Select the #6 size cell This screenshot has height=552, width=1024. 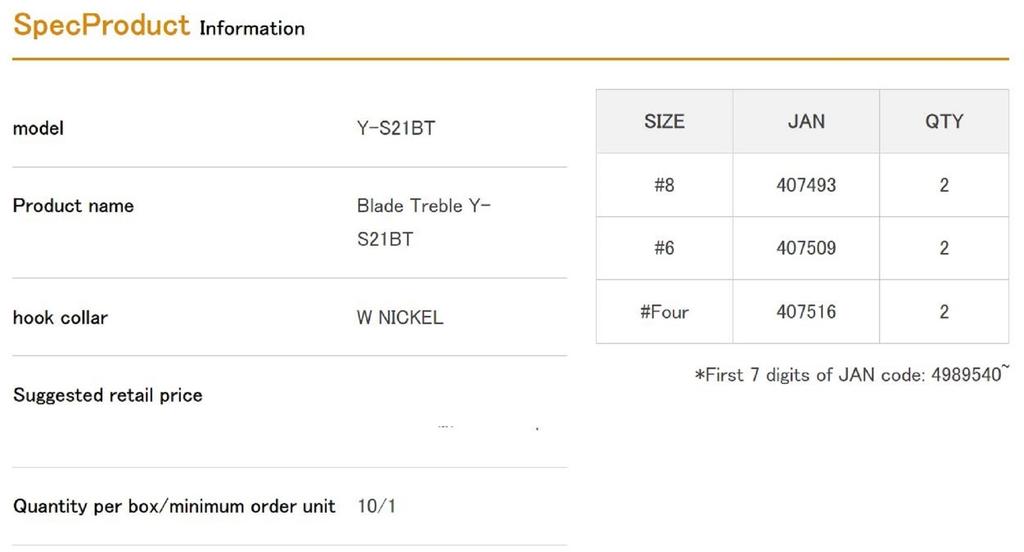click(664, 248)
